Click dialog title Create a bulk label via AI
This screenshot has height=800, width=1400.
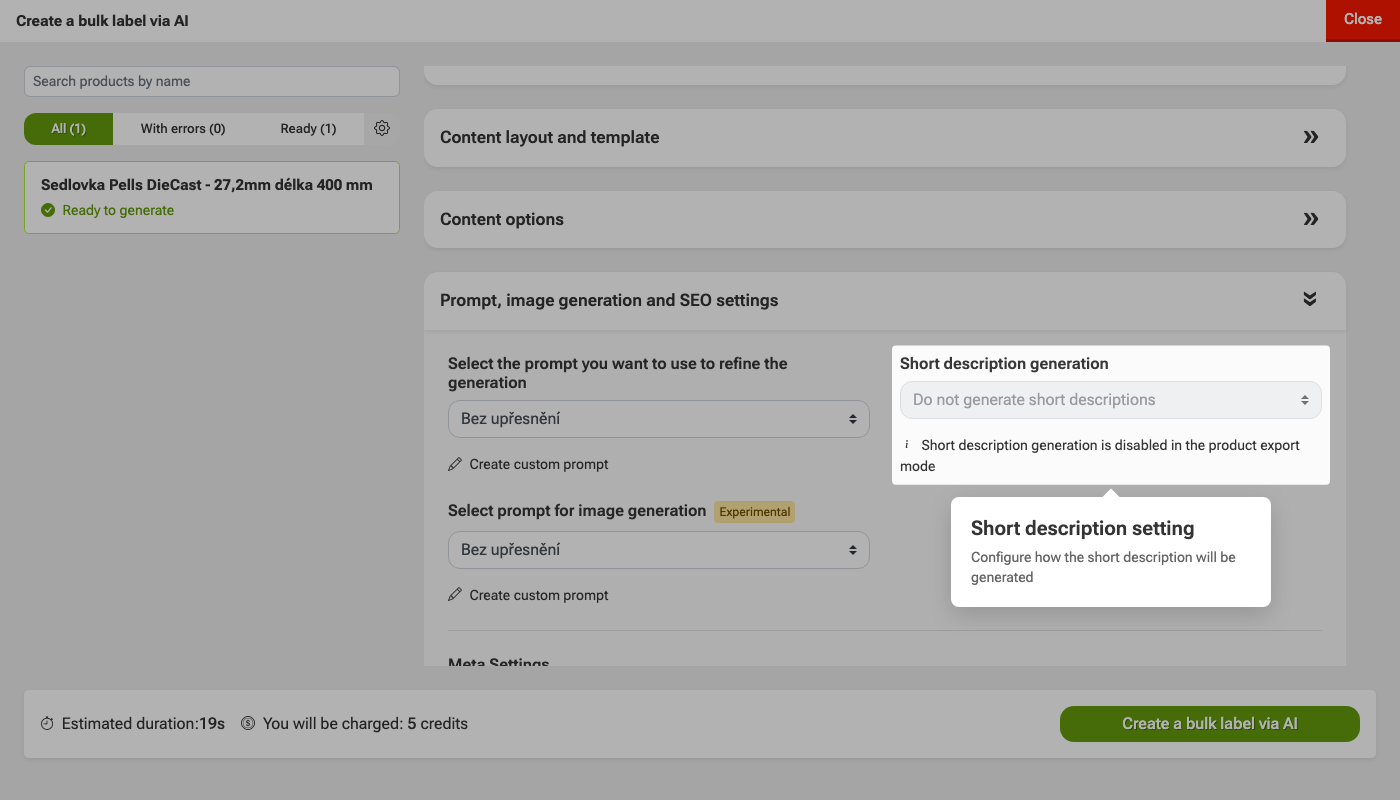[102, 20]
